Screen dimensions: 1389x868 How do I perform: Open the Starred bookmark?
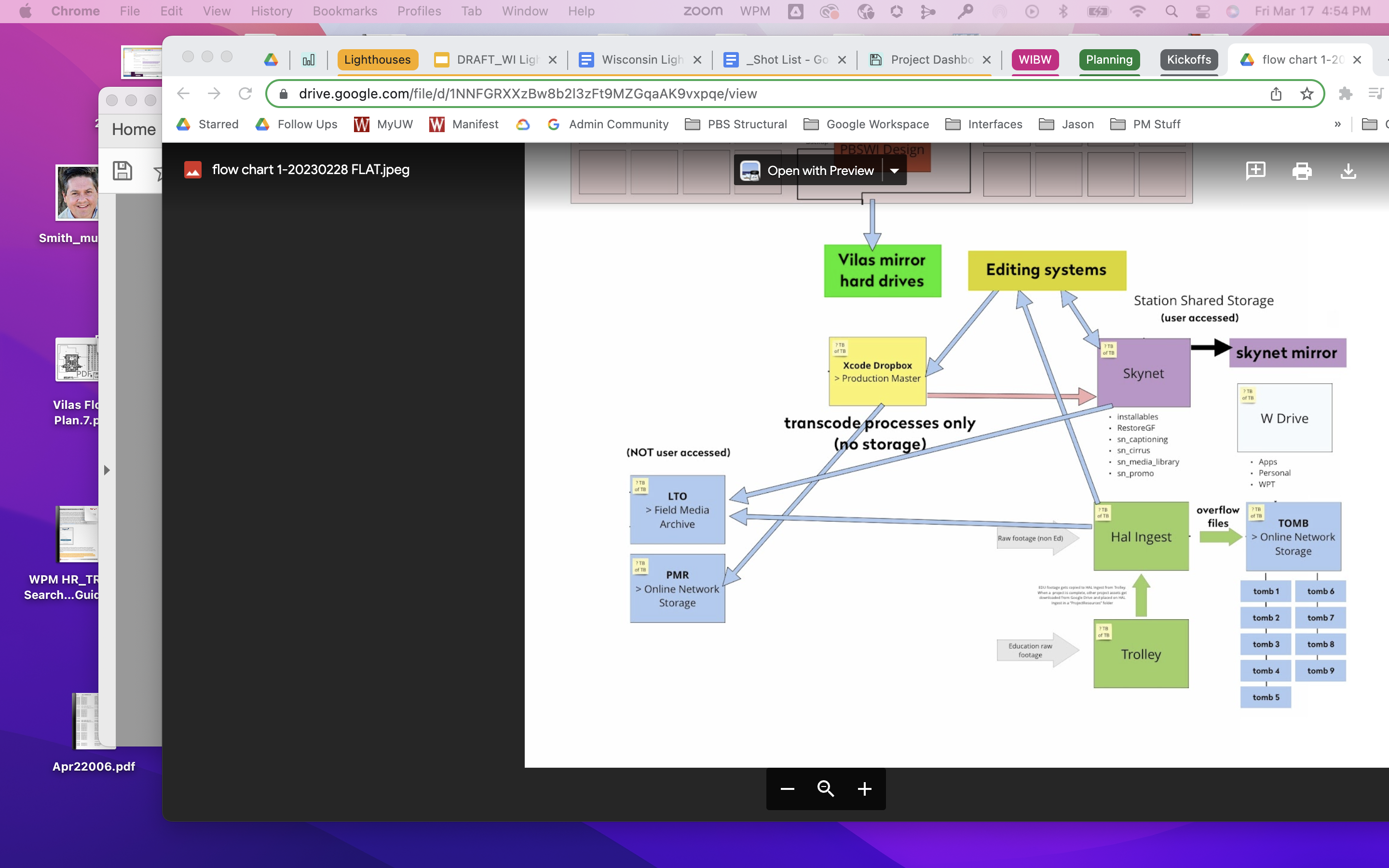[207, 124]
